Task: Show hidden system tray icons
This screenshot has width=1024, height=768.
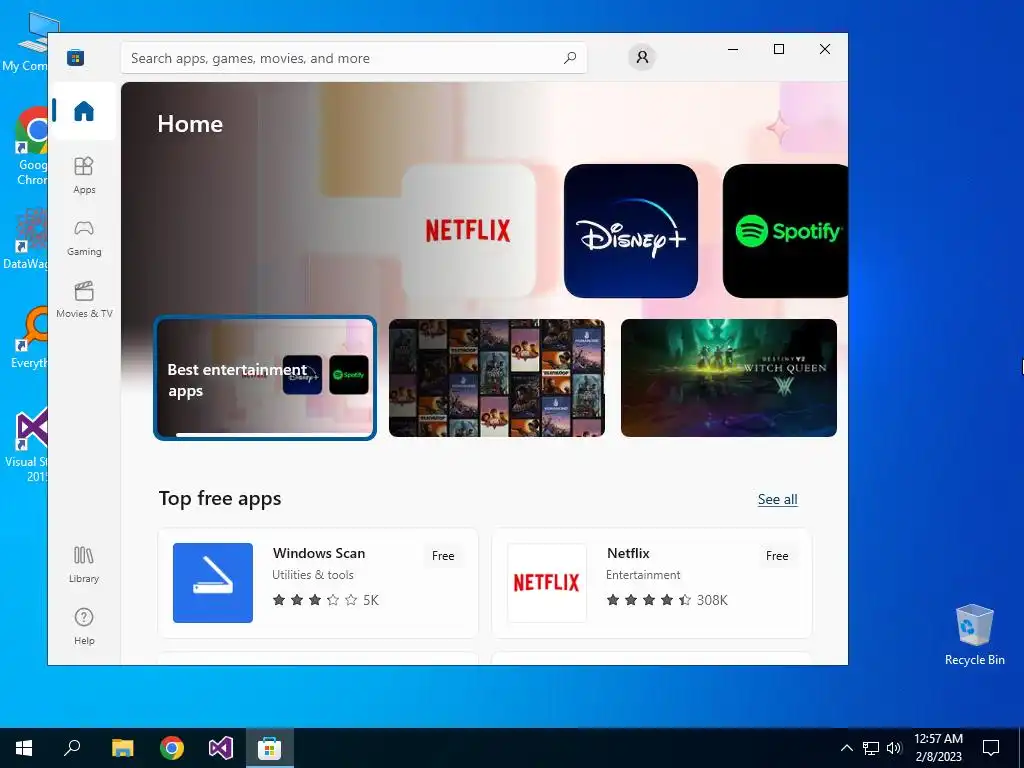Action: tap(846, 748)
